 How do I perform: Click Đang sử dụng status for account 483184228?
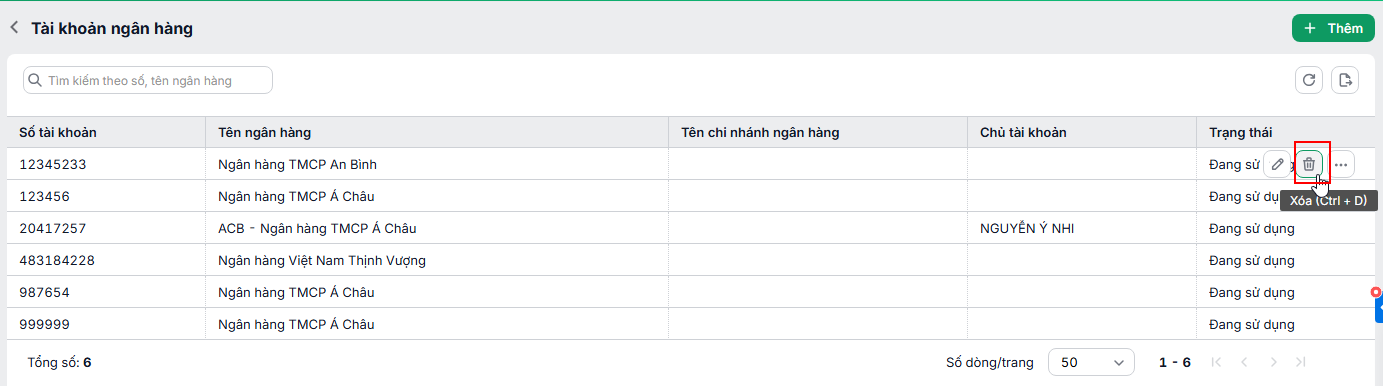pyautogui.click(x=1252, y=260)
